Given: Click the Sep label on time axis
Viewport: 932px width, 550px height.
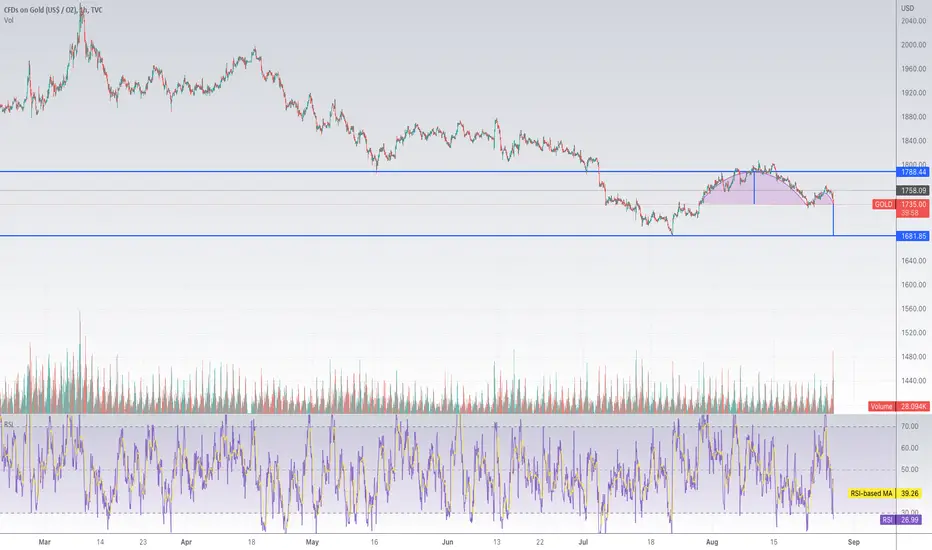Looking at the screenshot, I should point(854,542).
